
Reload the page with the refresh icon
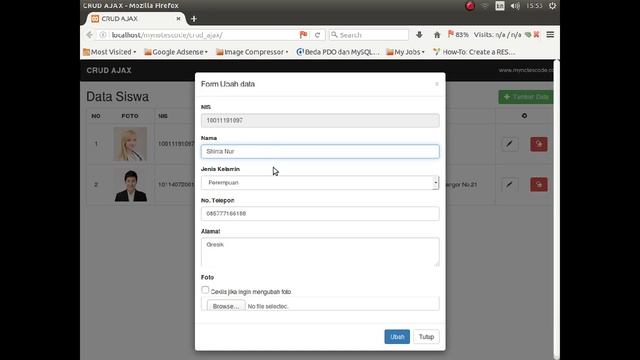318,35
